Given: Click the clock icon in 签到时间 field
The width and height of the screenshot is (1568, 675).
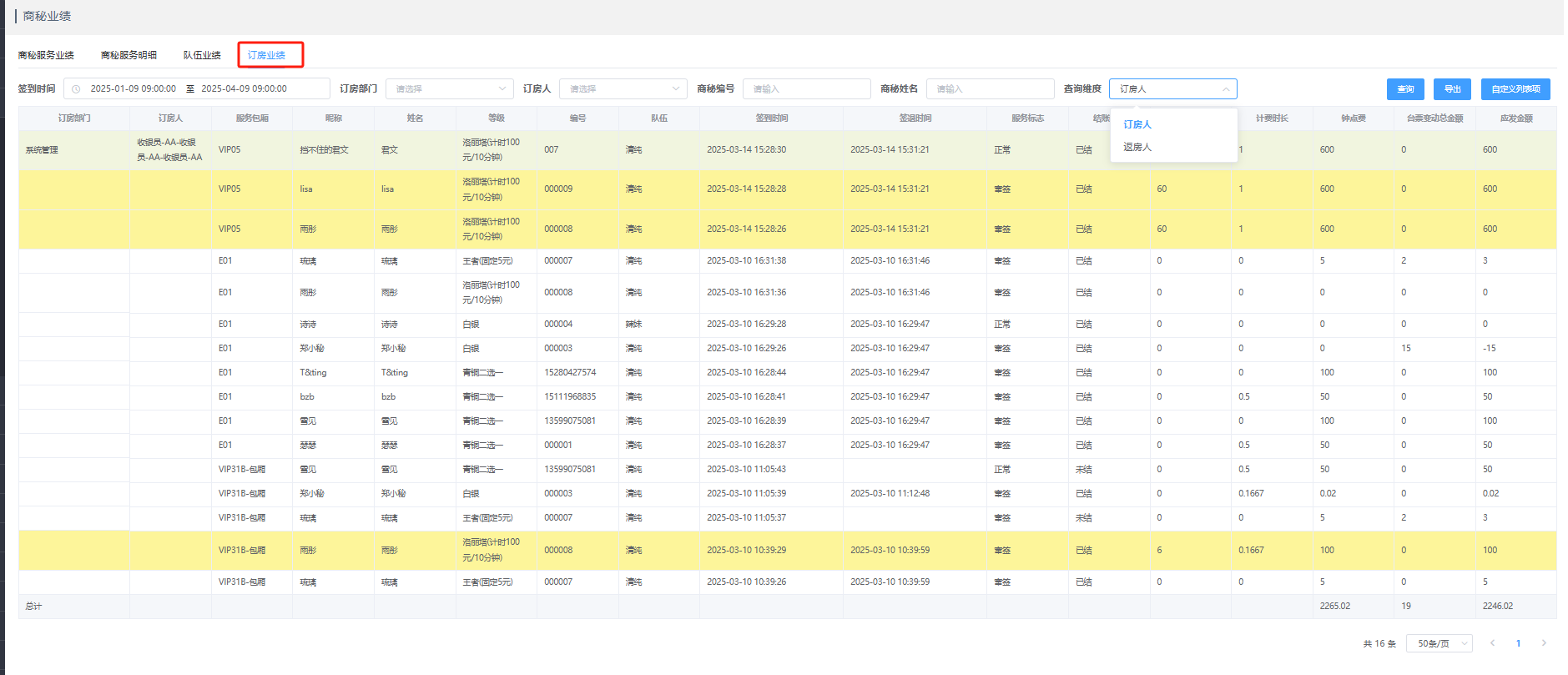Looking at the screenshot, I should 76,89.
